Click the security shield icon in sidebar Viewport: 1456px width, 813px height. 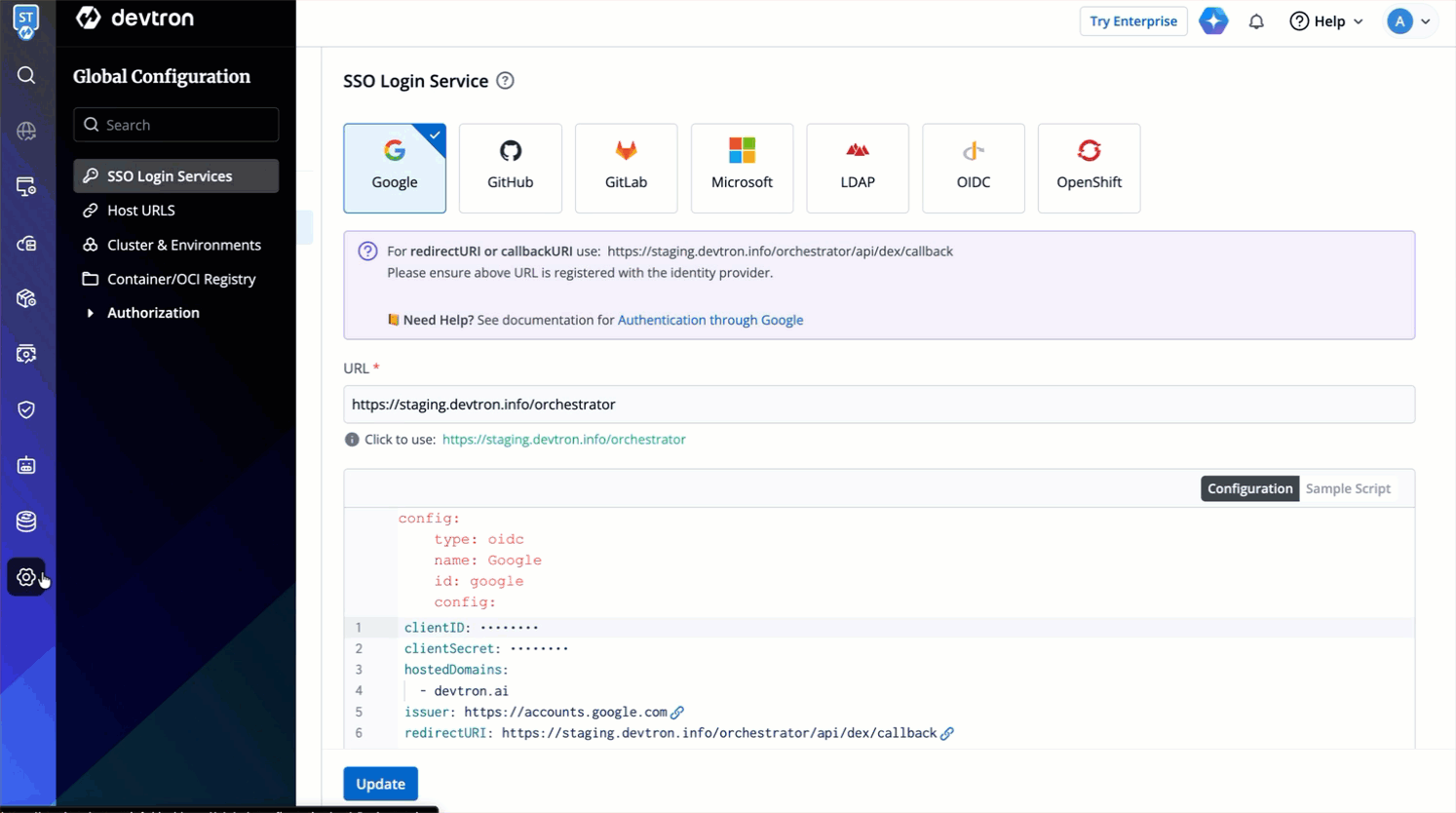pyautogui.click(x=26, y=409)
